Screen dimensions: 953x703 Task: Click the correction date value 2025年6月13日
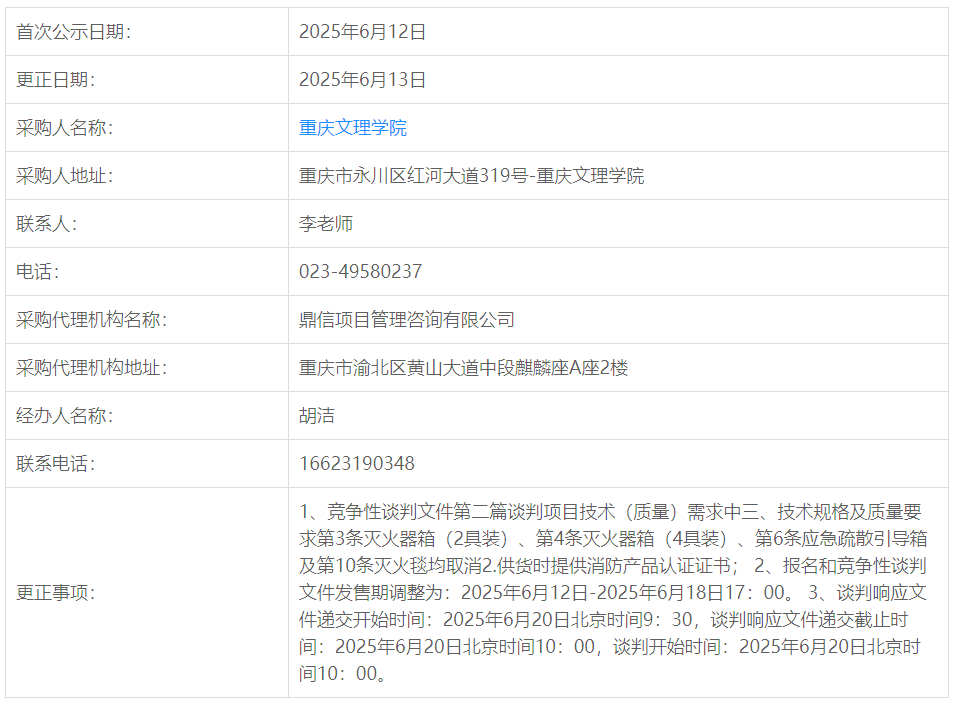click(362, 80)
